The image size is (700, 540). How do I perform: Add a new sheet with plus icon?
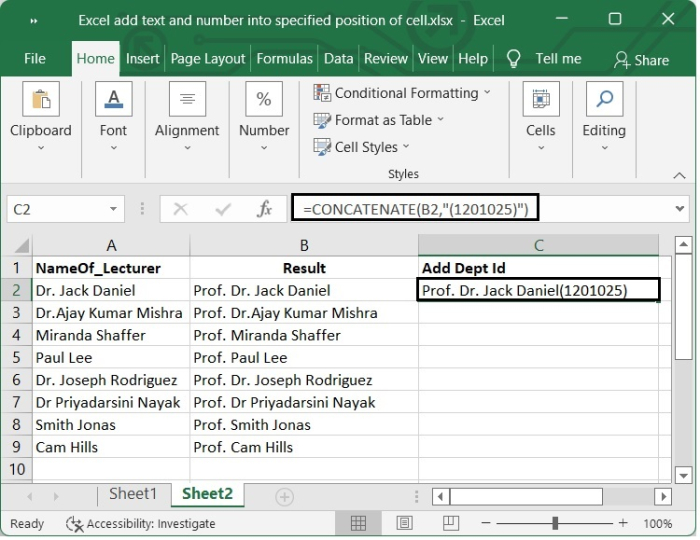[x=285, y=496]
